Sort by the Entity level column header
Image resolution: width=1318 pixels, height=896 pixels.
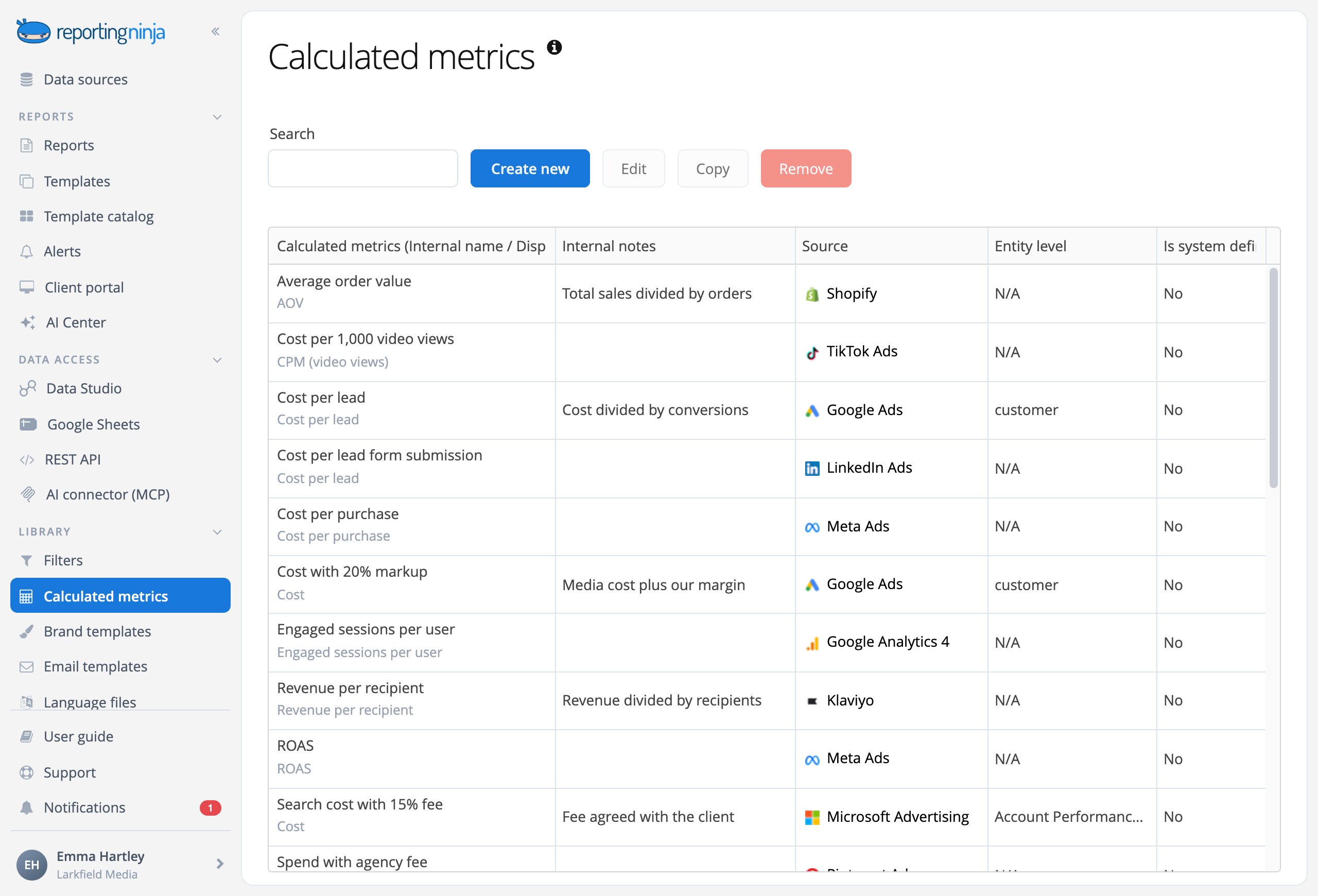coord(1072,246)
